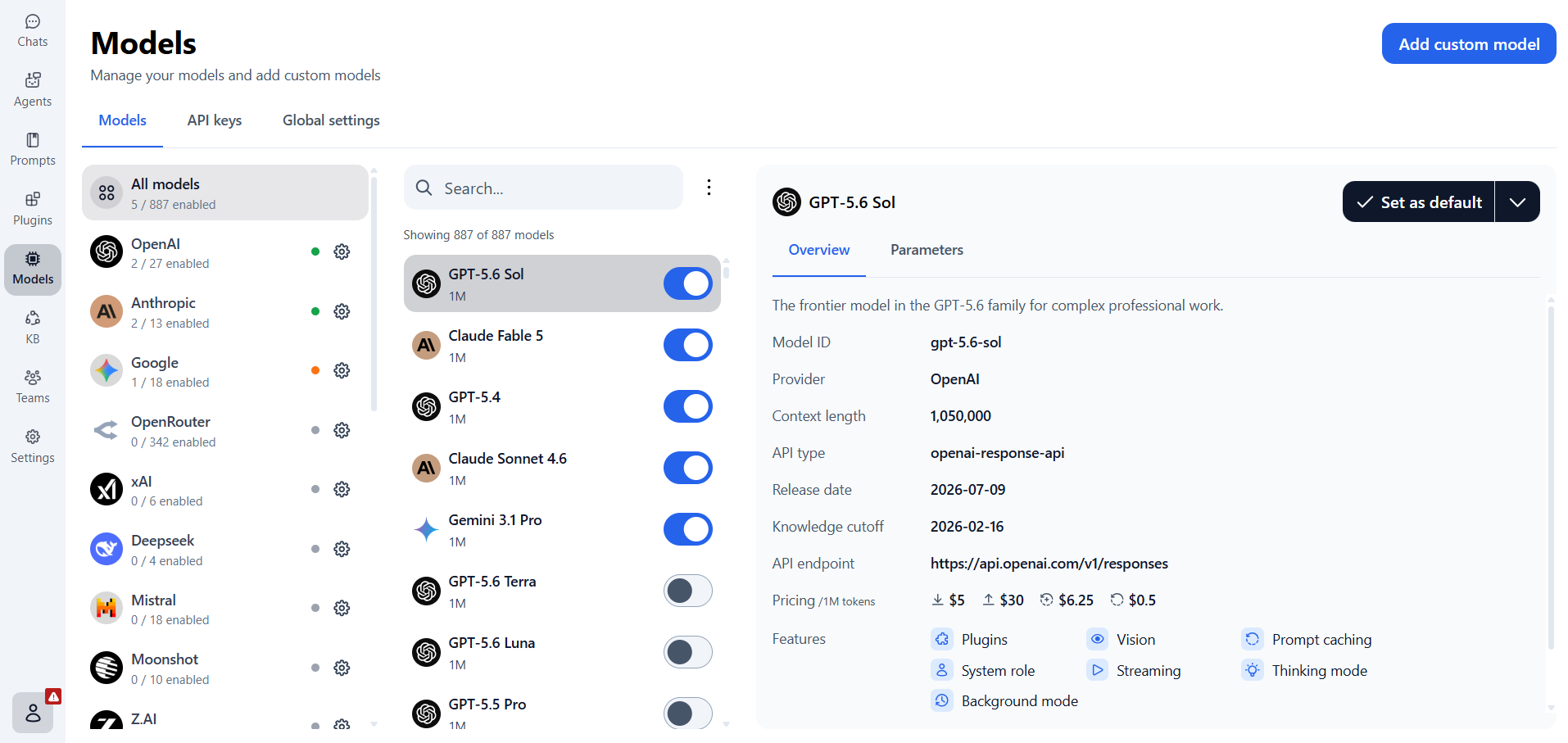Expand the Set as default dropdown arrow
The width and height of the screenshot is (1568, 743).
(x=1517, y=202)
